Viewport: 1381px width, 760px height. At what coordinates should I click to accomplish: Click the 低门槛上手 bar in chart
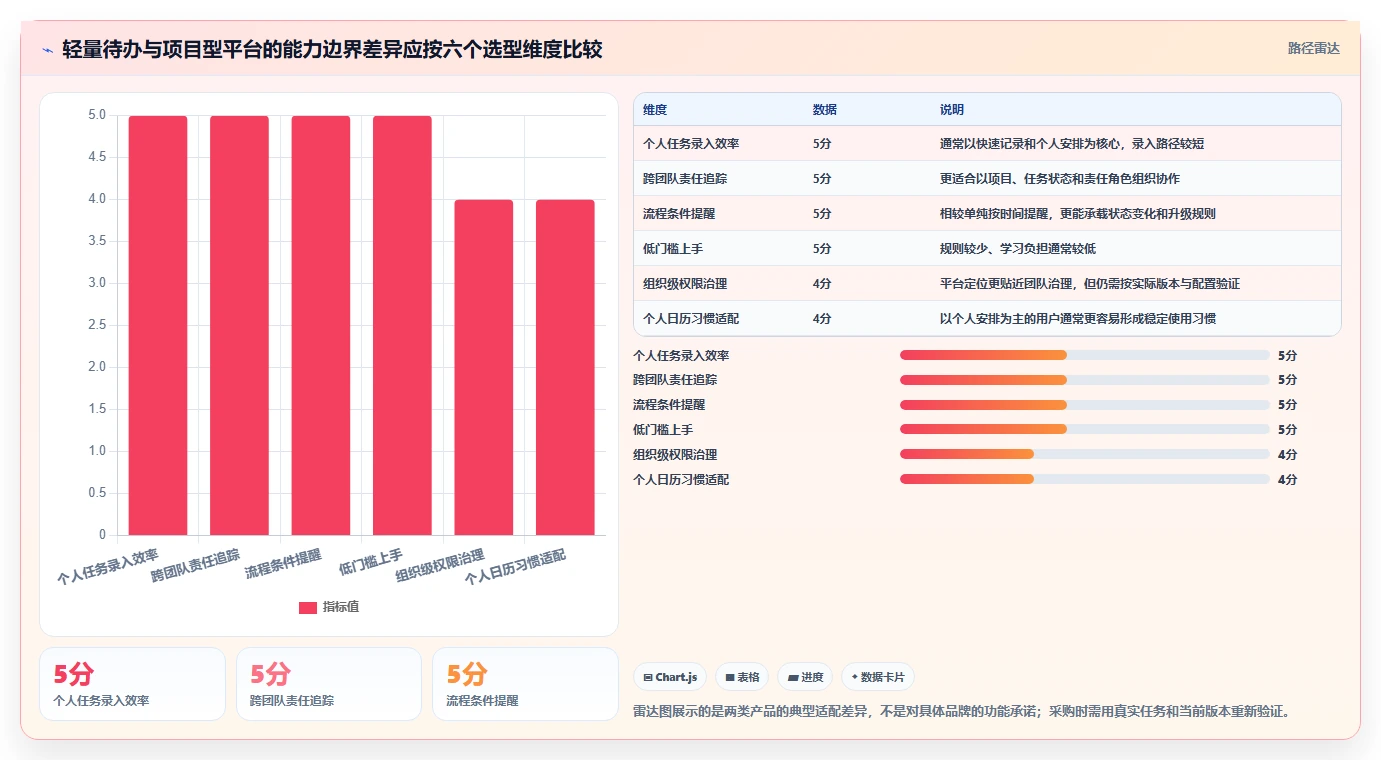click(x=402, y=325)
